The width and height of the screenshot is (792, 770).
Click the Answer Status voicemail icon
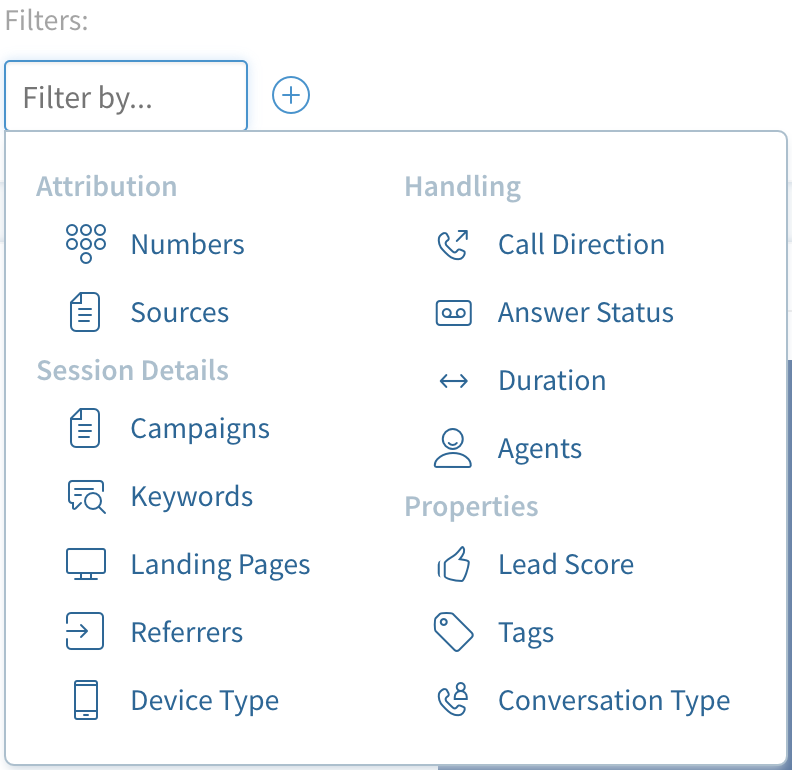454,313
